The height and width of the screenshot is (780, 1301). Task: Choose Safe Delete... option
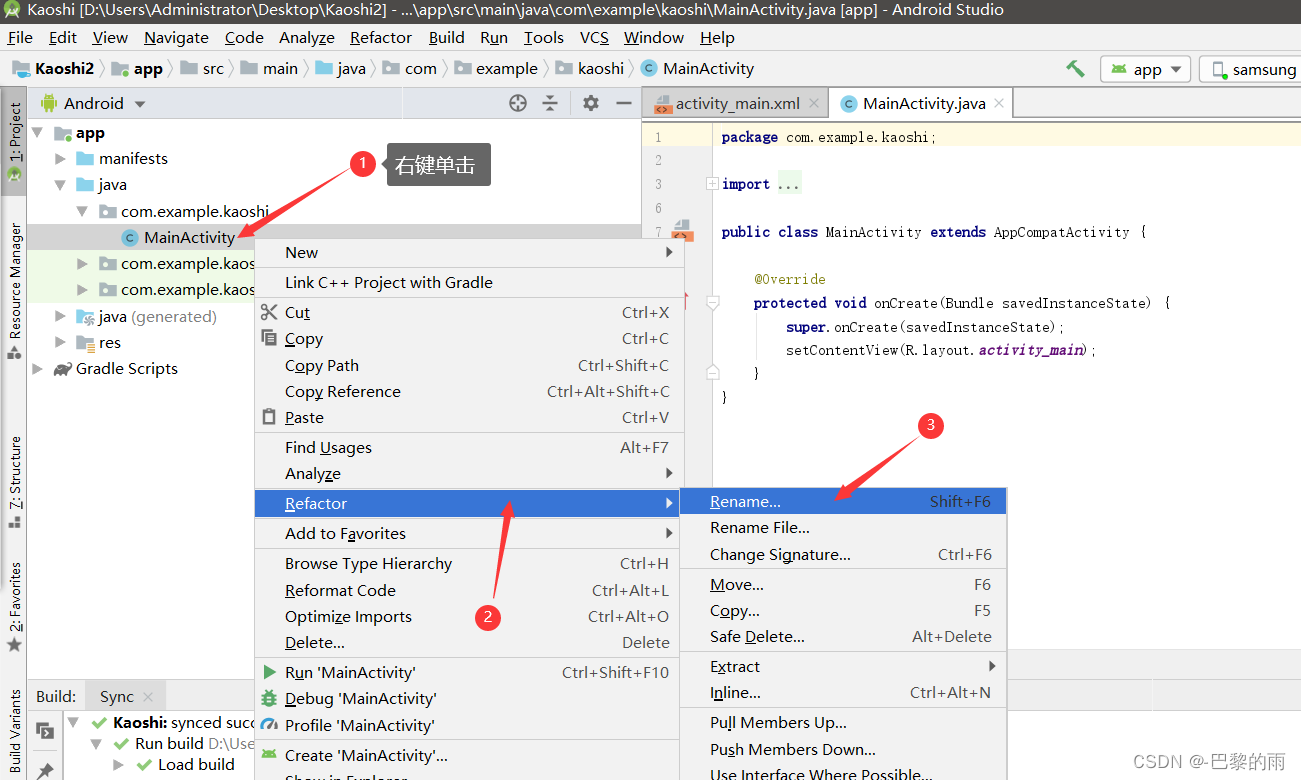tap(843, 636)
